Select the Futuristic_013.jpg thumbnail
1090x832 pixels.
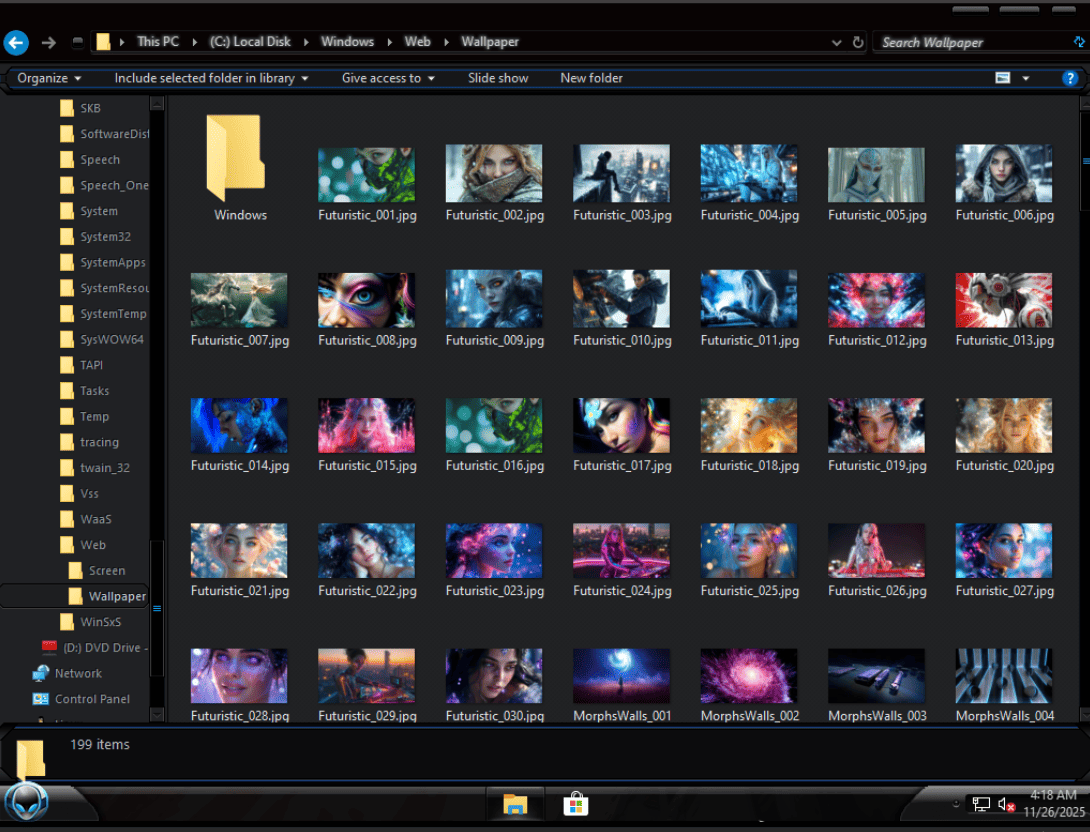click(1004, 300)
